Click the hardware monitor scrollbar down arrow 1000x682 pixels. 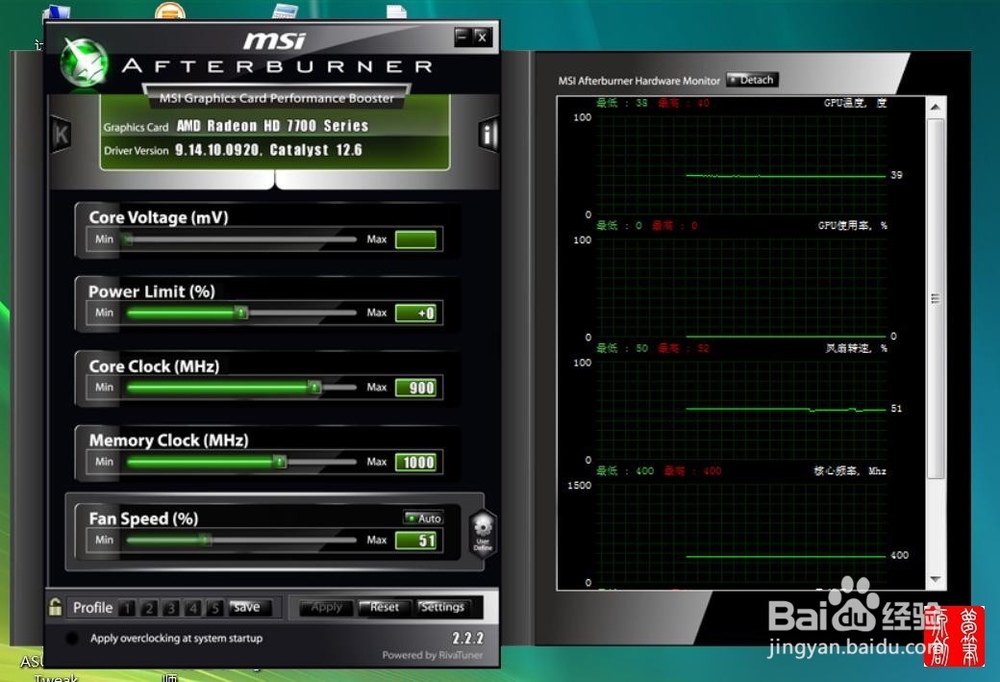[935, 579]
